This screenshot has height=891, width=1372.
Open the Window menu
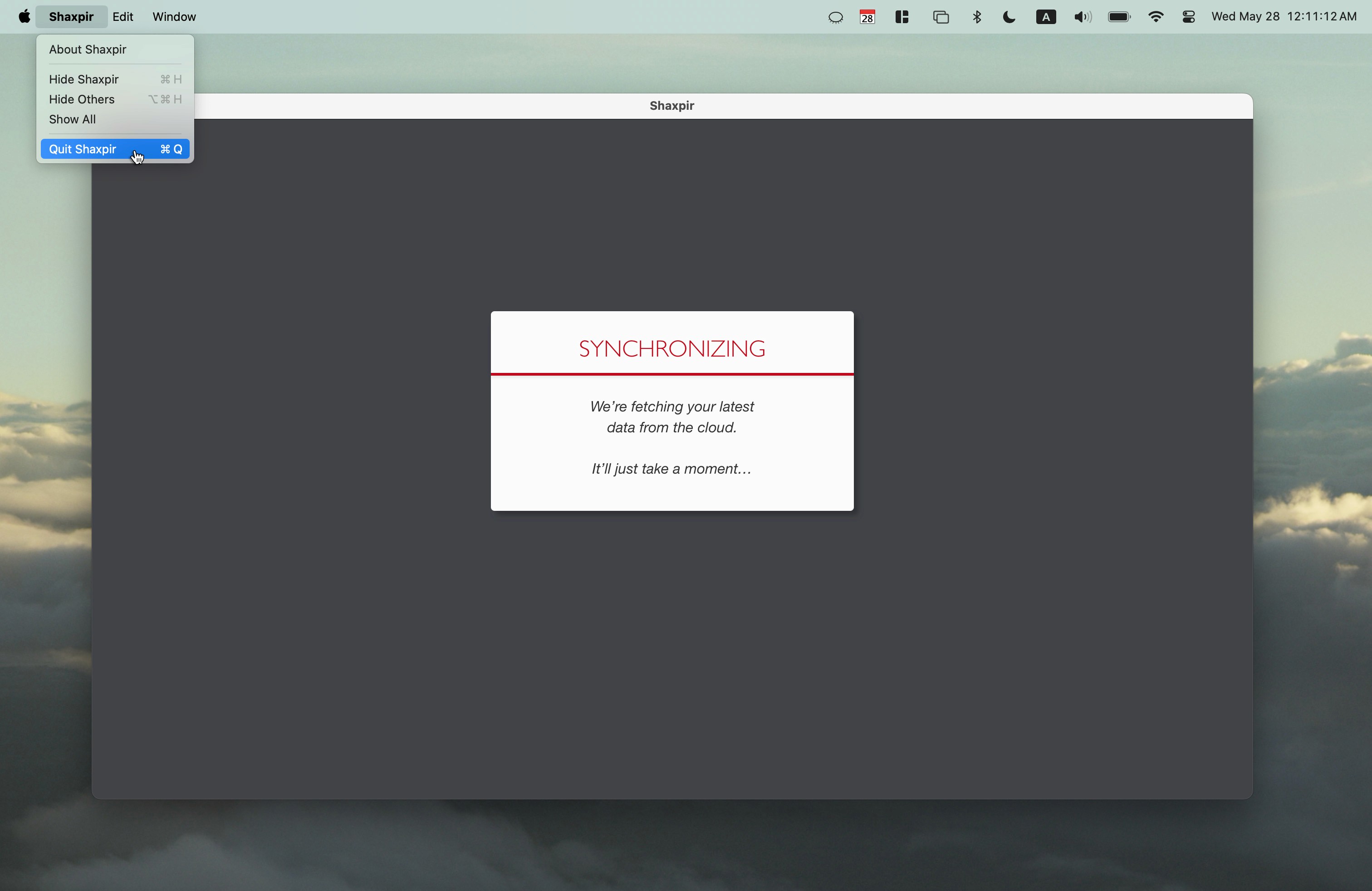click(x=174, y=17)
